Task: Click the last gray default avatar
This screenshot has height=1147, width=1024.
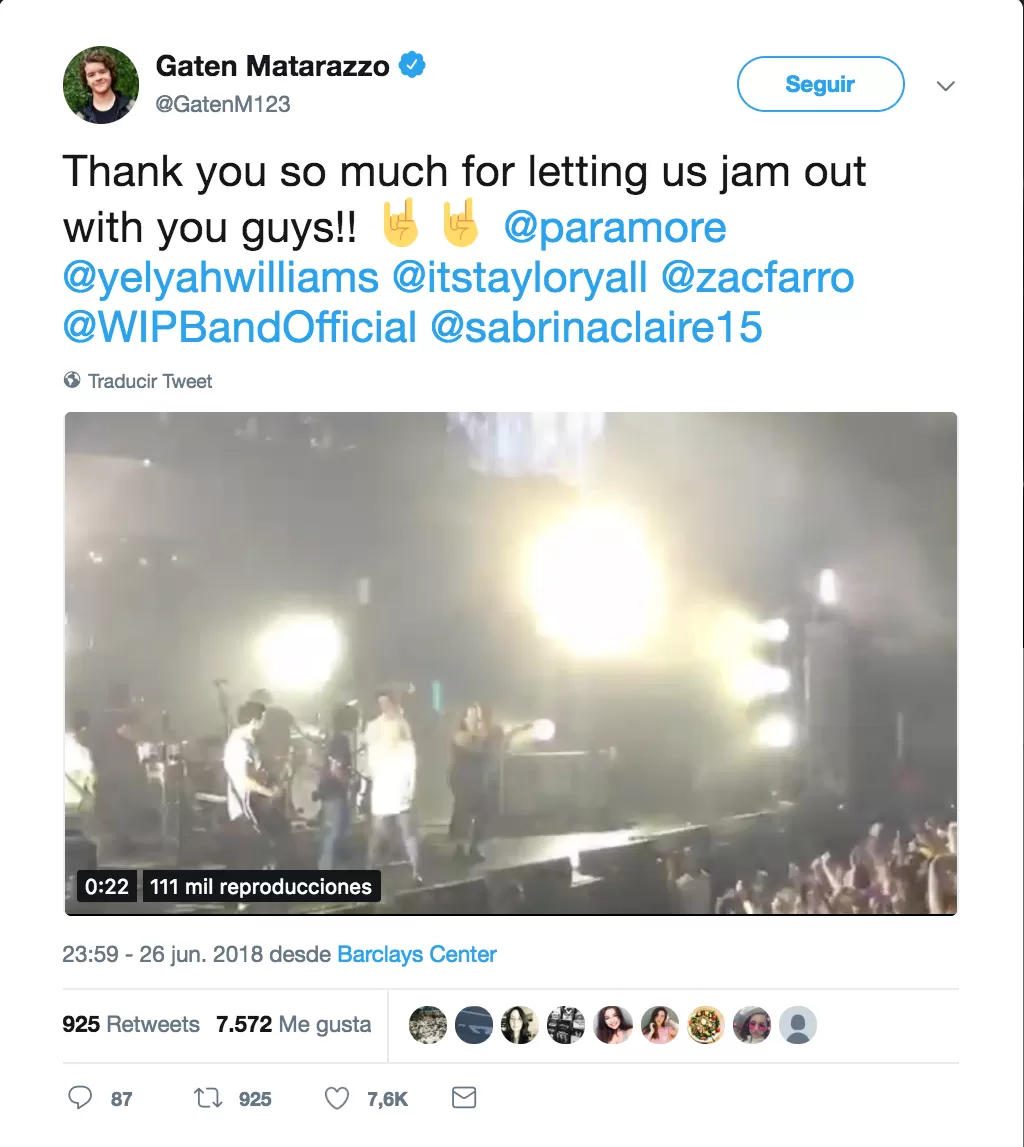Action: coord(798,1025)
